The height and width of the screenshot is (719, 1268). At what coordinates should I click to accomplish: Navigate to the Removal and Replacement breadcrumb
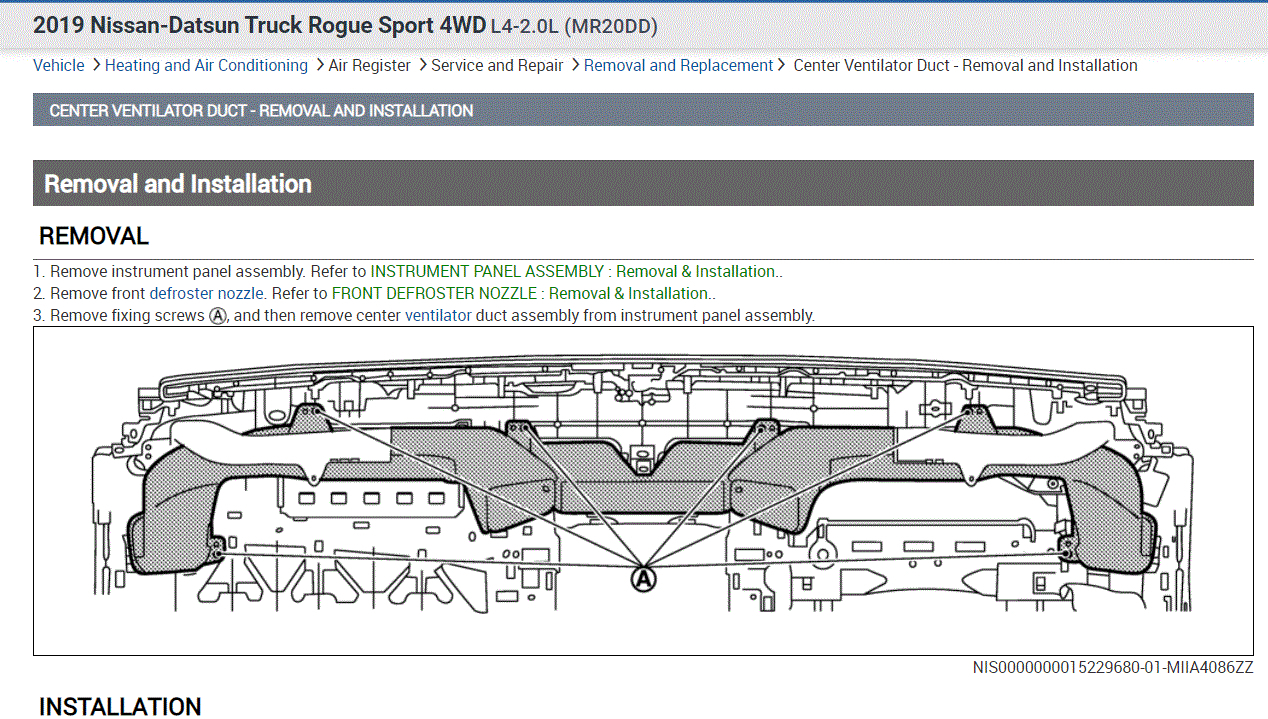pos(678,65)
